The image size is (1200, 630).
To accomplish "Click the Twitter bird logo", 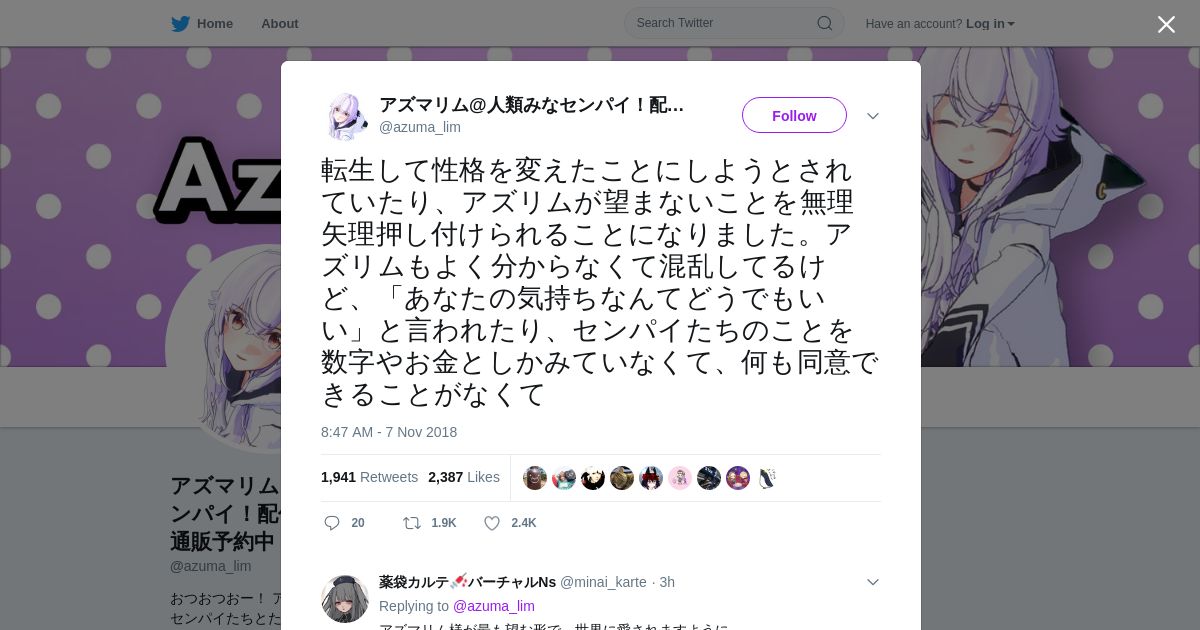I will pos(180,24).
